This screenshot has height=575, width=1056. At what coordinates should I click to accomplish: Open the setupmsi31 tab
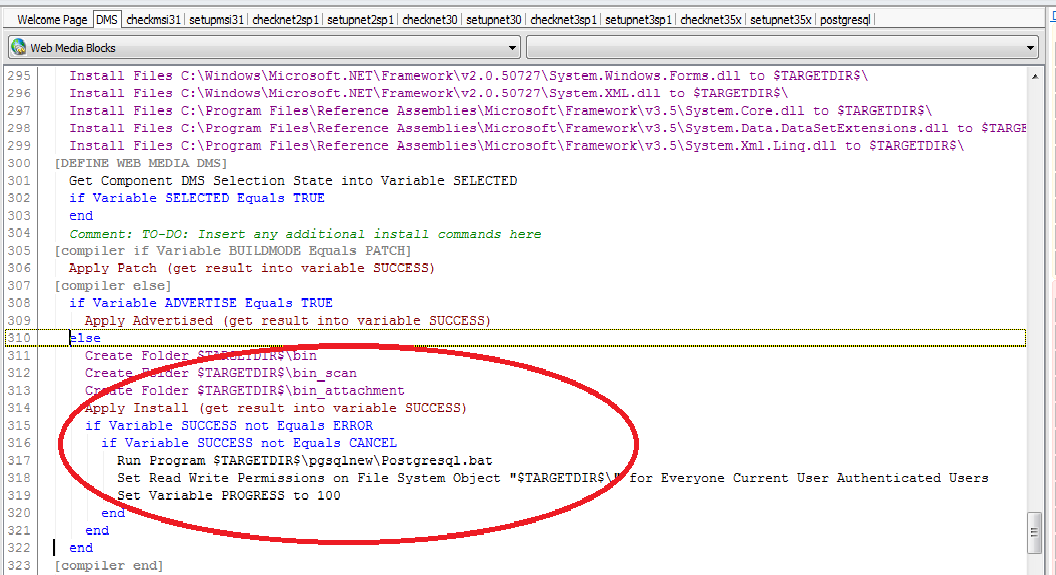(216, 20)
